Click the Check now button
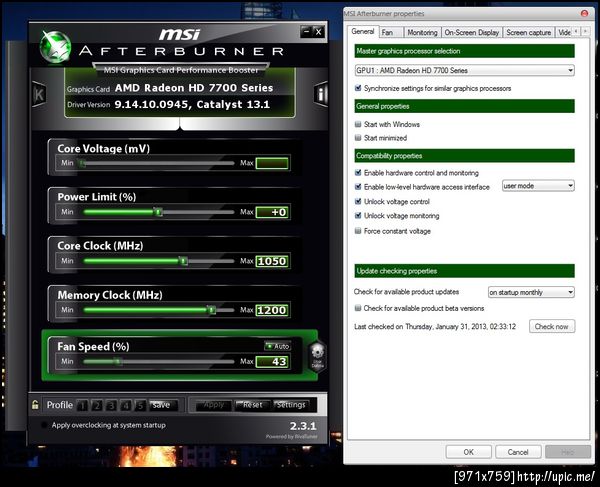 coord(552,326)
